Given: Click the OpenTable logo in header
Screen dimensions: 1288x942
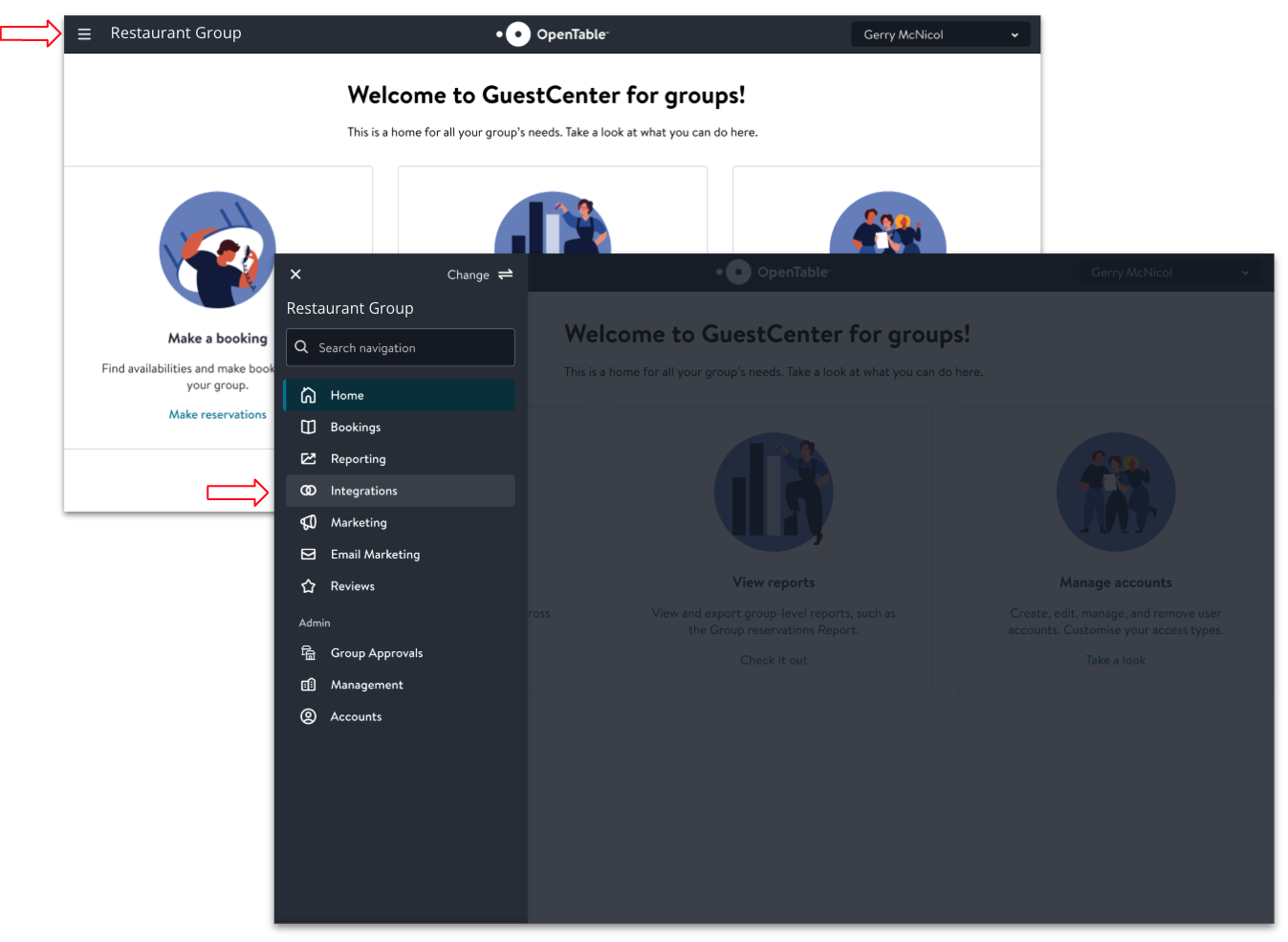Looking at the screenshot, I should (x=553, y=34).
